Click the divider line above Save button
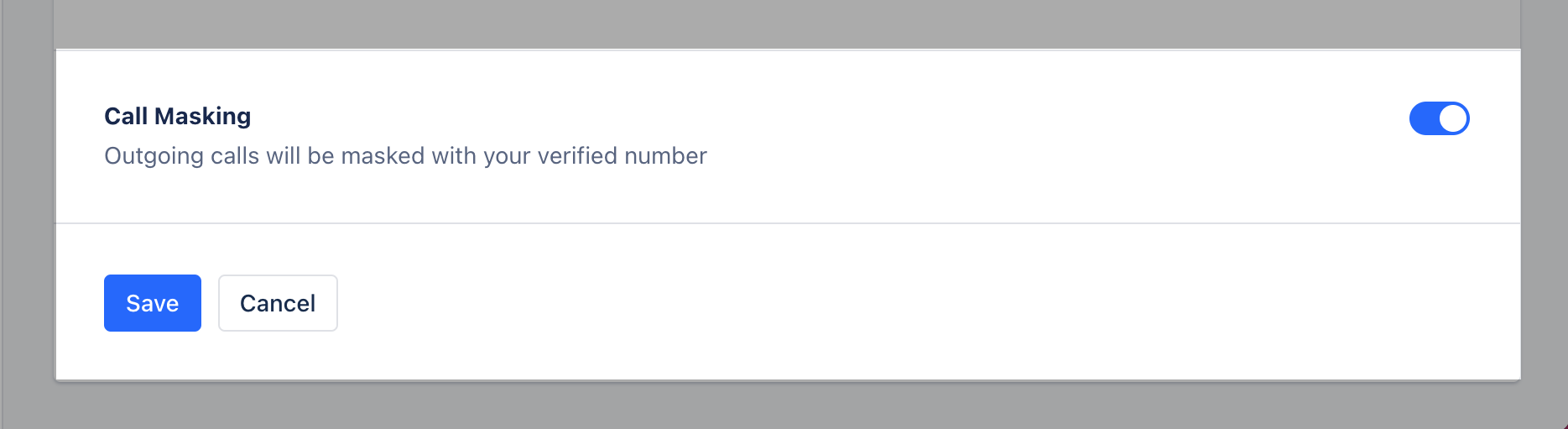The height and width of the screenshot is (429, 1568). tap(788, 223)
